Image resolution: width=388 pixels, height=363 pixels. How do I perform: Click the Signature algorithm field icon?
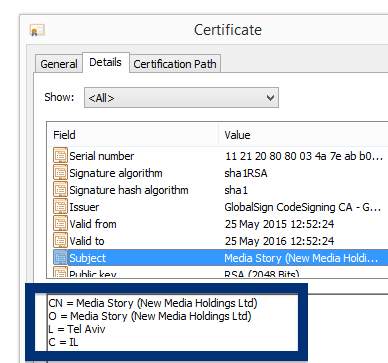click(60, 173)
